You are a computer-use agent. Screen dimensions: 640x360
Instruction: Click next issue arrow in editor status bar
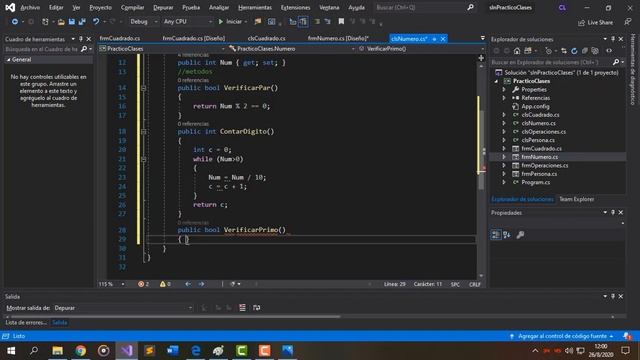coord(201,284)
